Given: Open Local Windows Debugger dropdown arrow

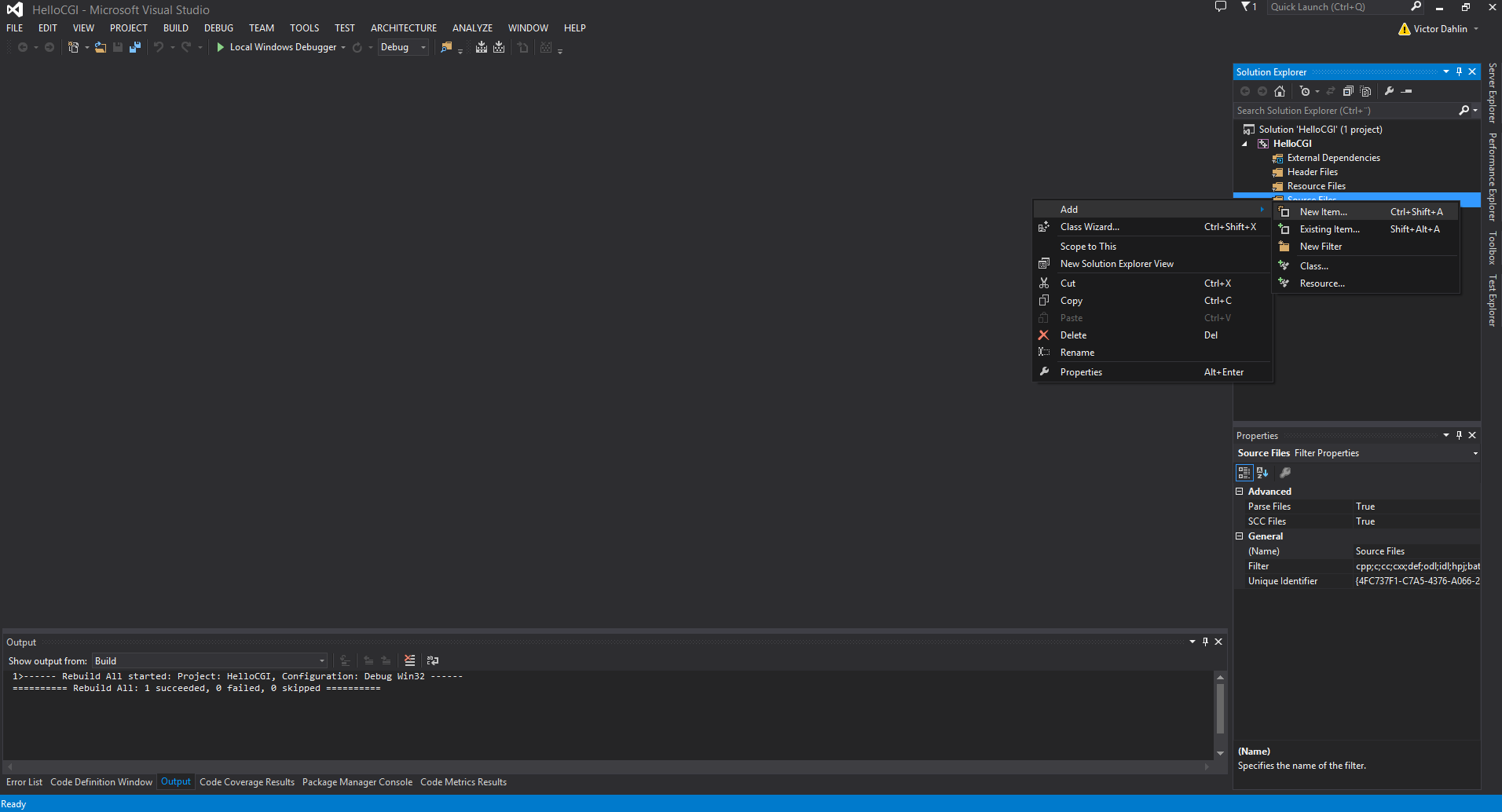Looking at the screenshot, I should pos(343,47).
